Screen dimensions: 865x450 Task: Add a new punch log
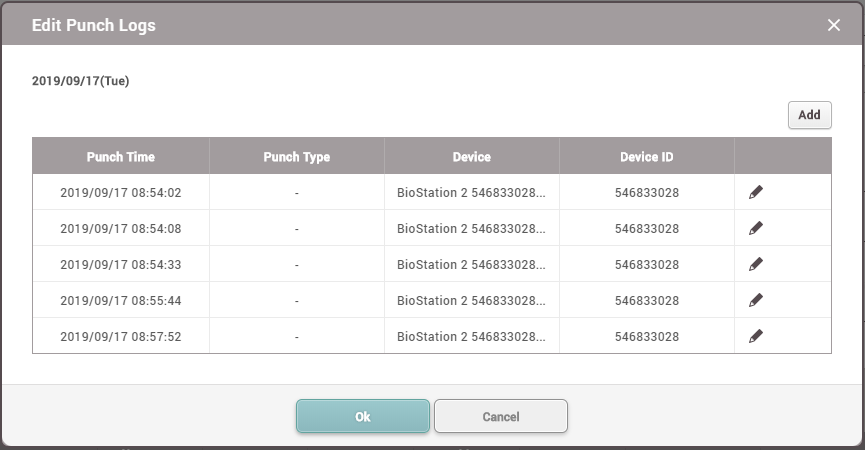(809, 115)
